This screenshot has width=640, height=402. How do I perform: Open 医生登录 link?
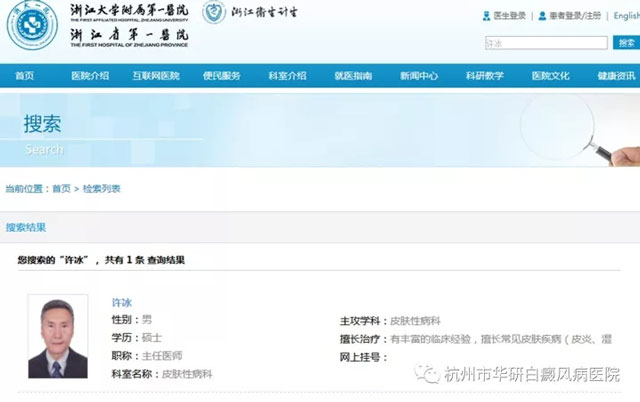pos(509,16)
